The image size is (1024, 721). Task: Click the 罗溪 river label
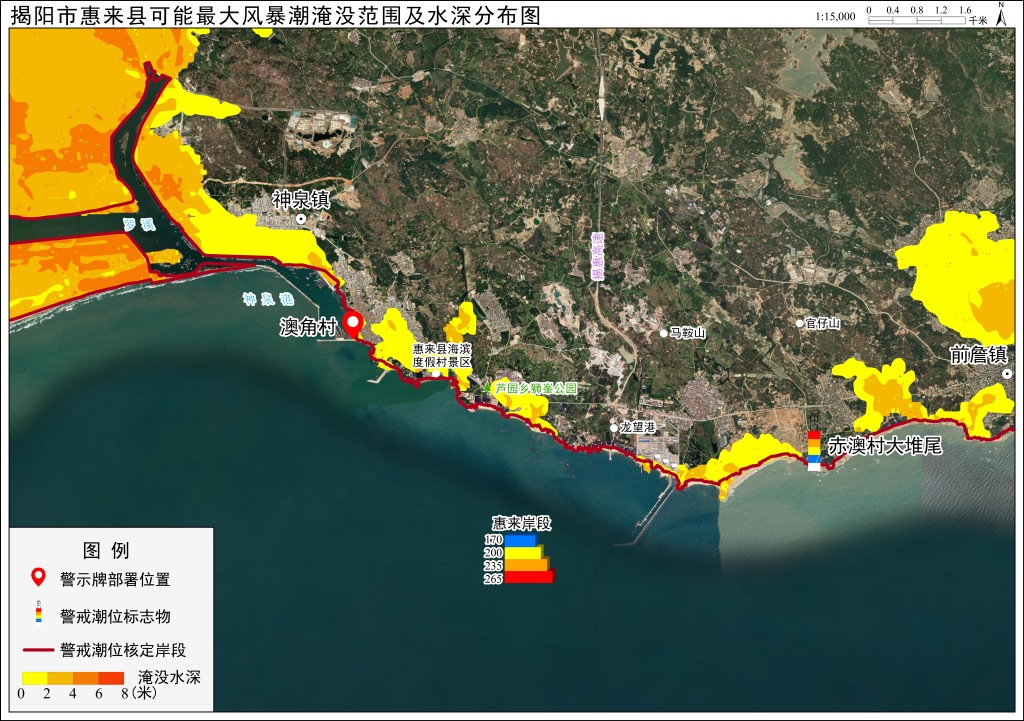[139, 225]
